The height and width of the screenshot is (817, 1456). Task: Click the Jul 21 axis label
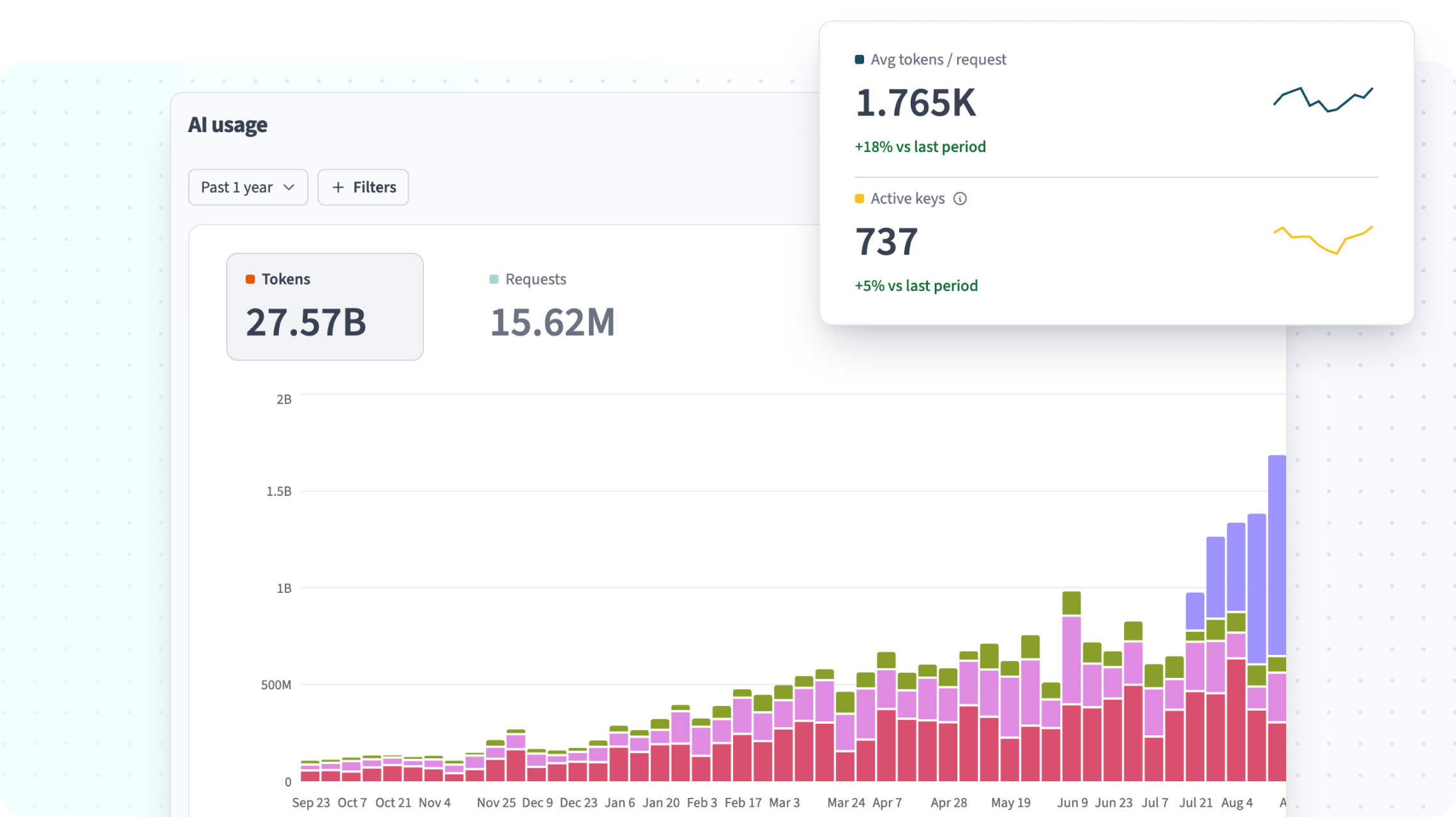pos(1195,802)
